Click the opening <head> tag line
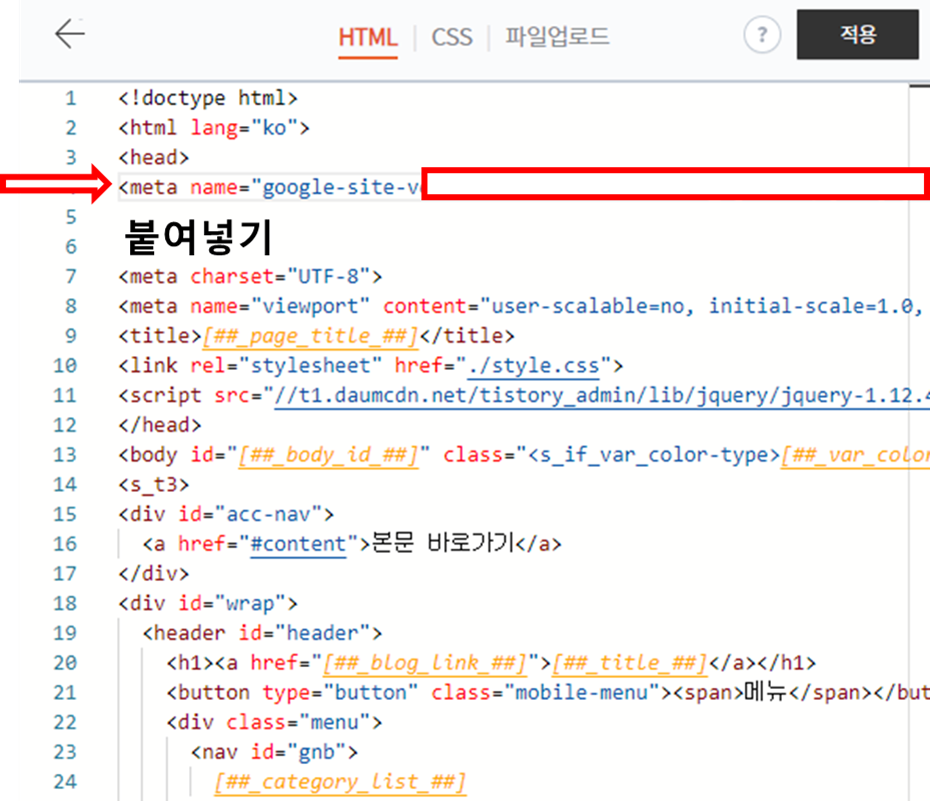This screenshot has width=930, height=801. pos(154,157)
